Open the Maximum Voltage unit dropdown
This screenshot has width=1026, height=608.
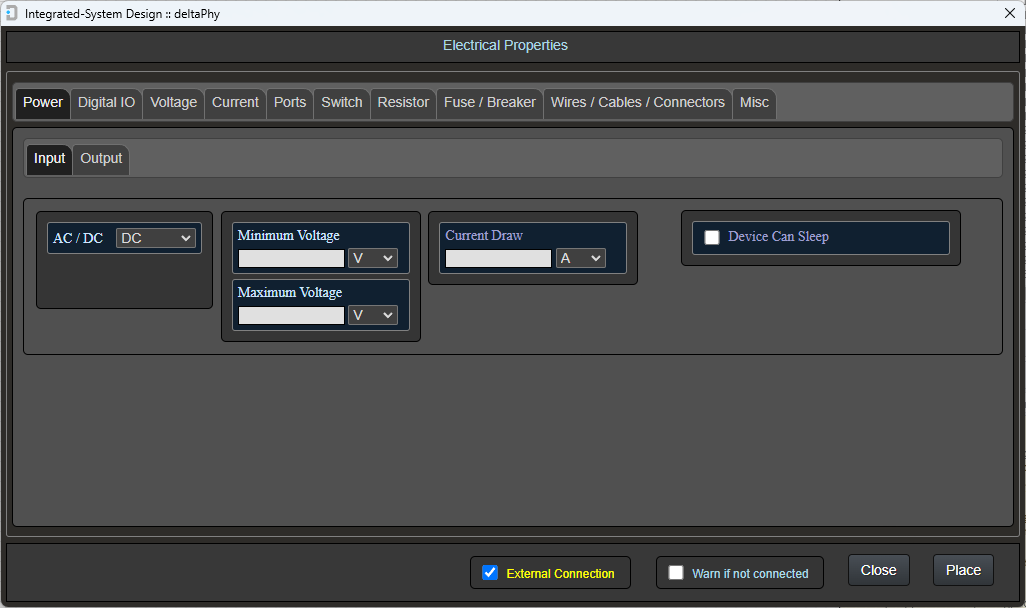371,314
